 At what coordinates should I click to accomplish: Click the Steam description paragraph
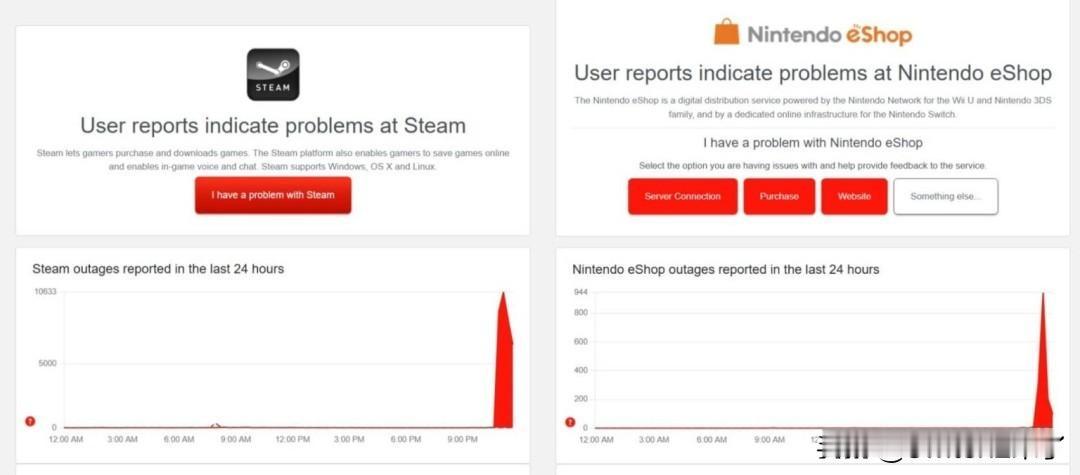click(273, 160)
